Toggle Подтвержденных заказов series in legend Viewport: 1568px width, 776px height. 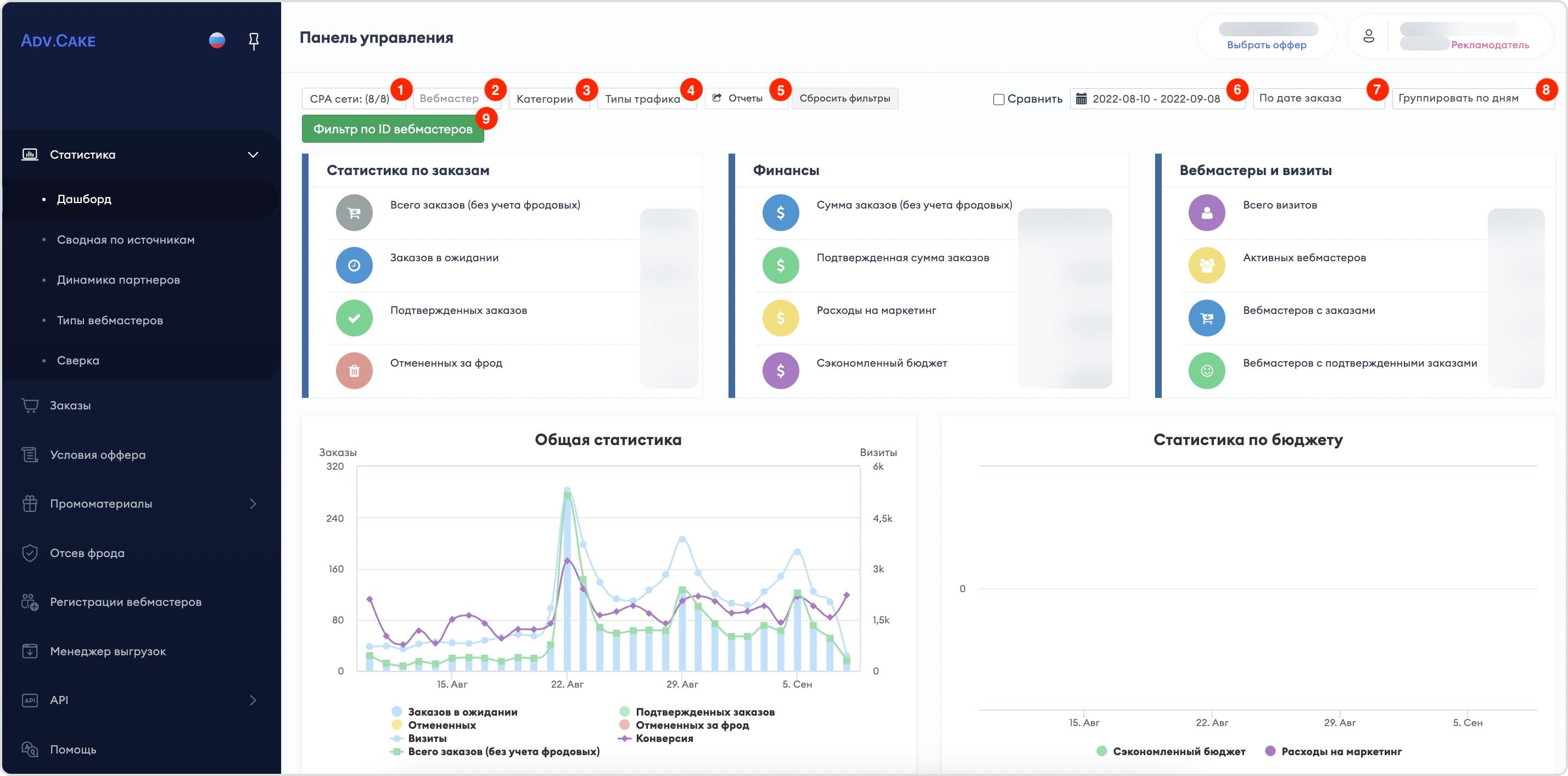pyautogui.click(x=697, y=711)
